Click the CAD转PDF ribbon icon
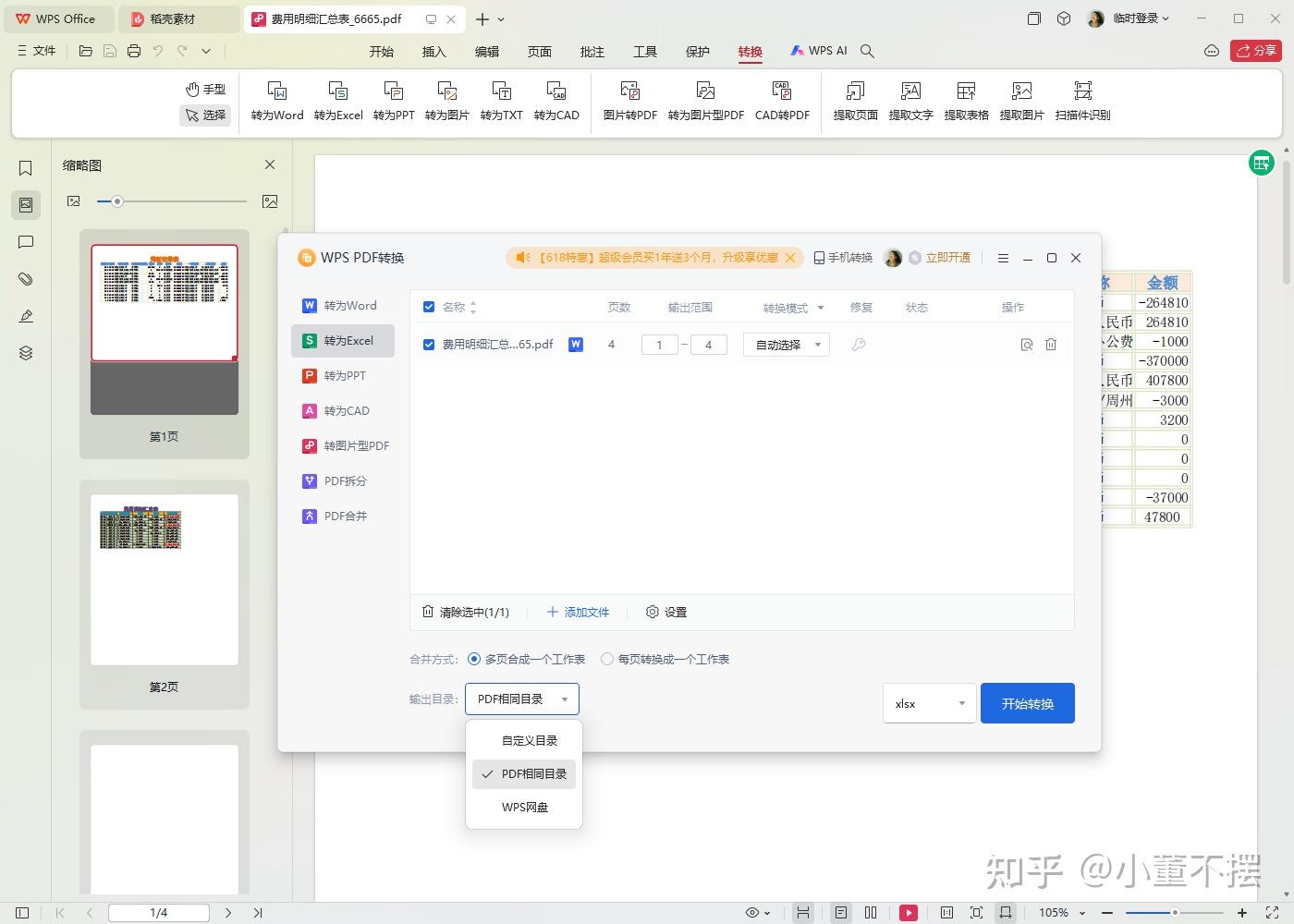 [782, 101]
